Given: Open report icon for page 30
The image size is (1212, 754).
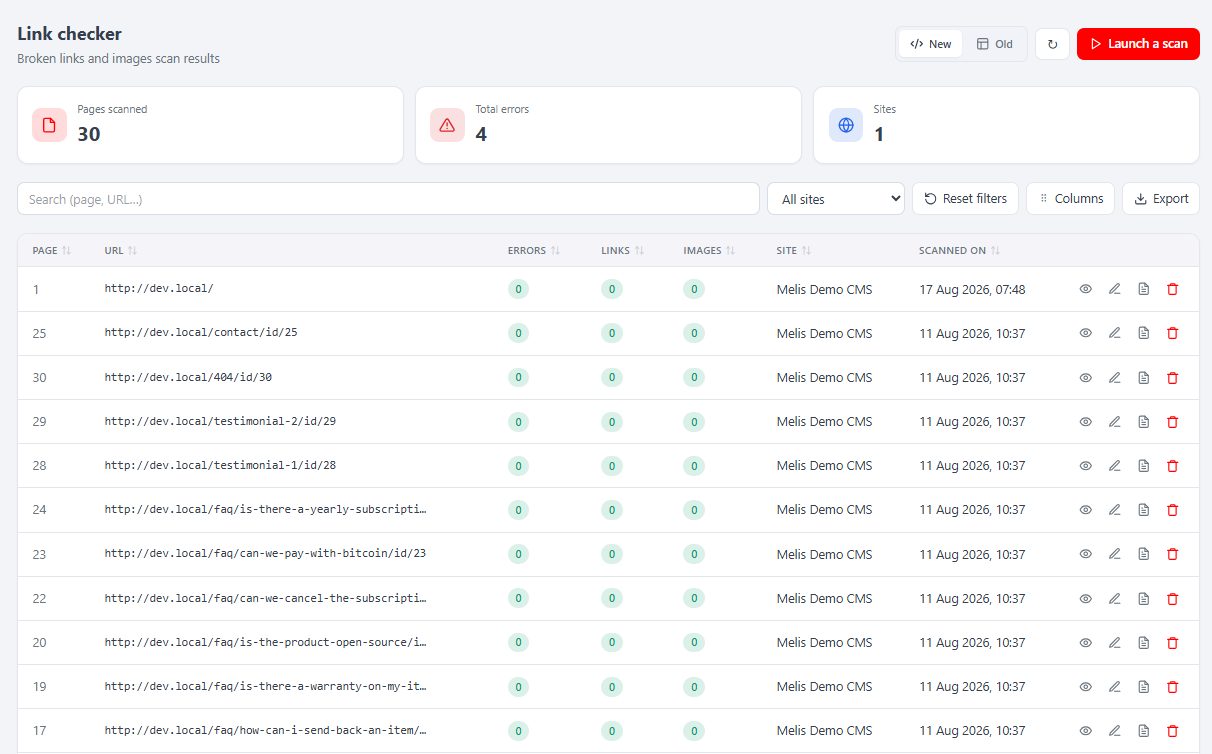Looking at the screenshot, I should pyautogui.click(x=1144, y=378).
